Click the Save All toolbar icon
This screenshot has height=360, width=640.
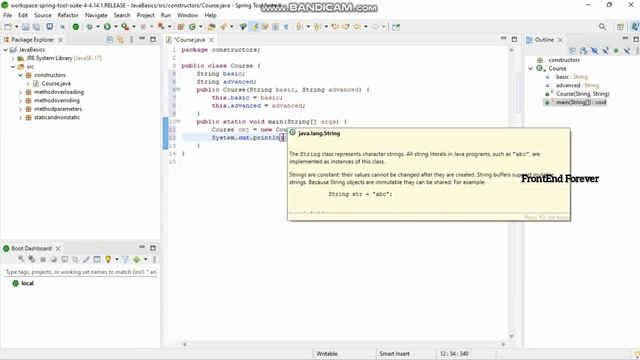[x=36, y=27]
